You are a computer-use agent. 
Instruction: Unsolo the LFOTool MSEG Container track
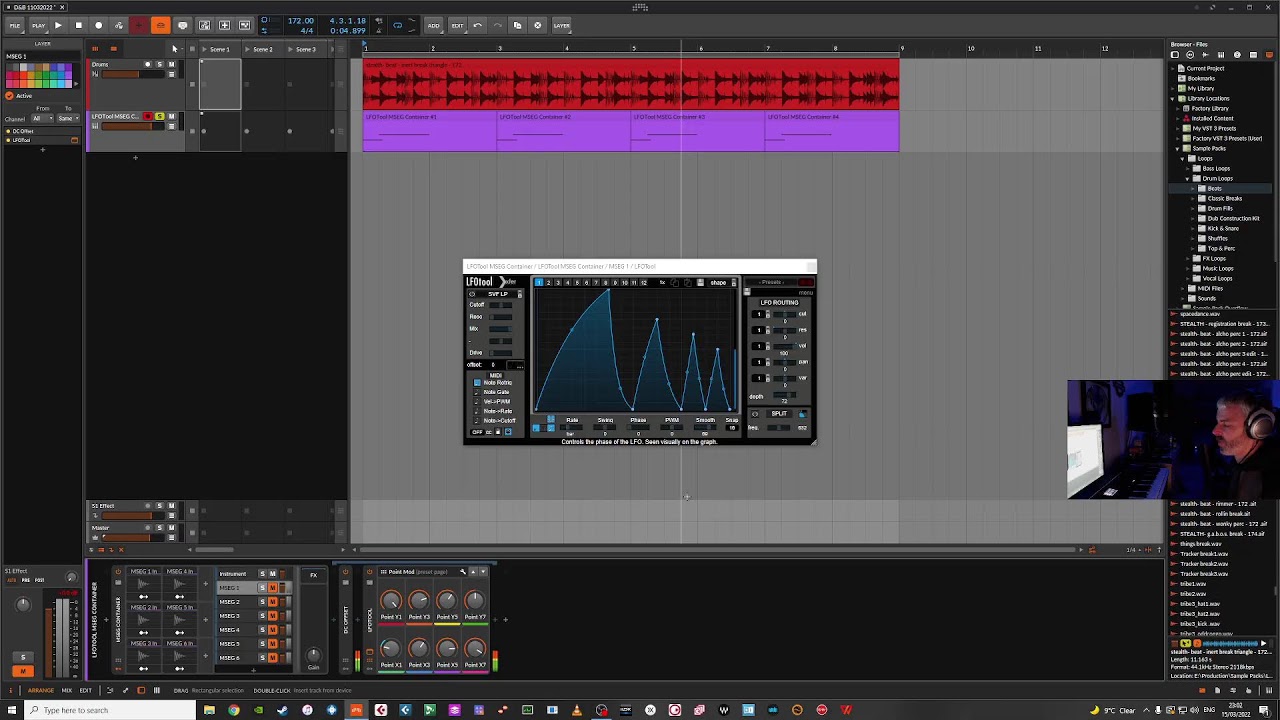point(159,116)
